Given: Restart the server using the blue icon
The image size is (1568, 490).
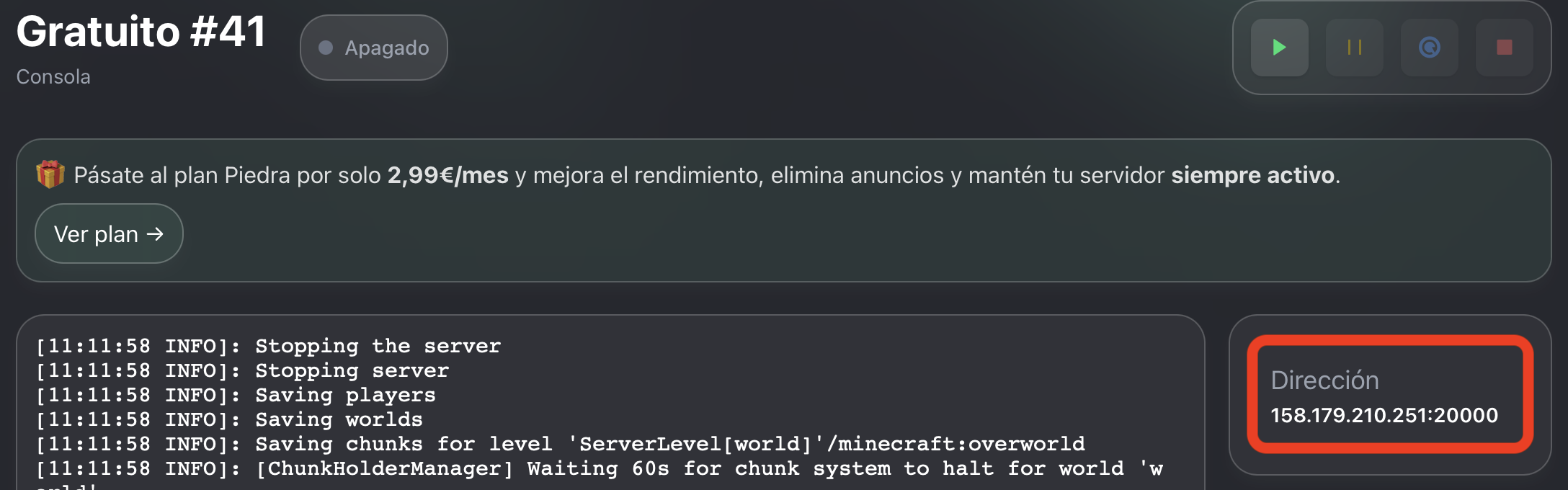Looking at the screenshot, I should [1429, 48].
